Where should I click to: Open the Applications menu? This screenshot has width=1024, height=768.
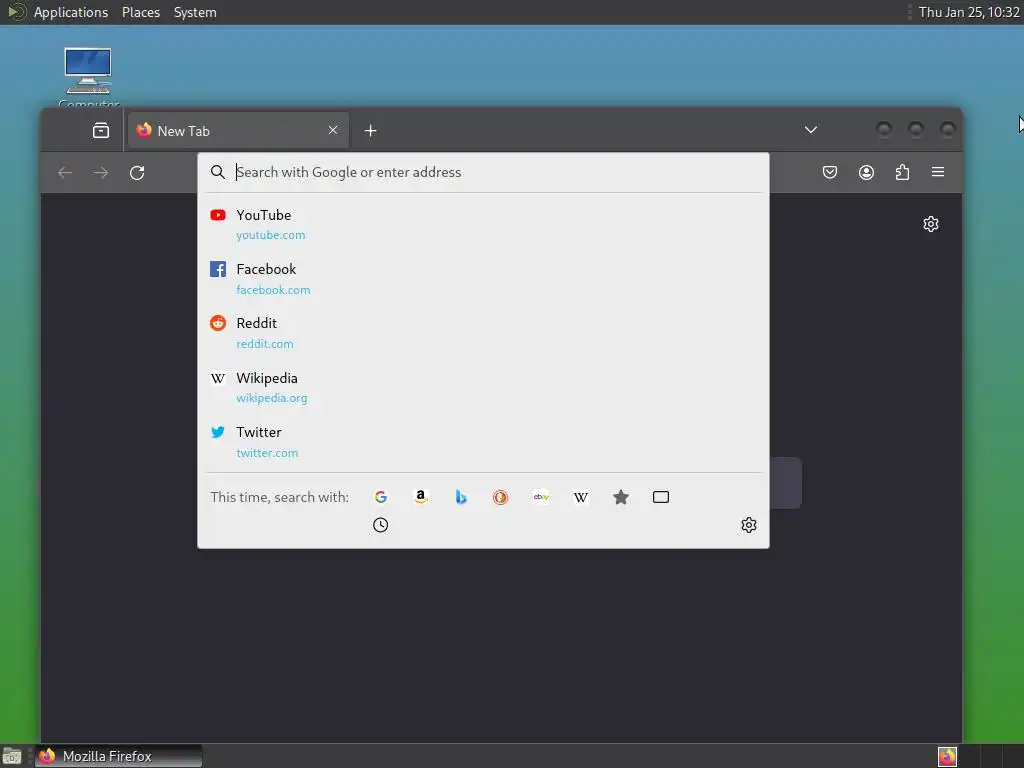[x=71, y=12]
